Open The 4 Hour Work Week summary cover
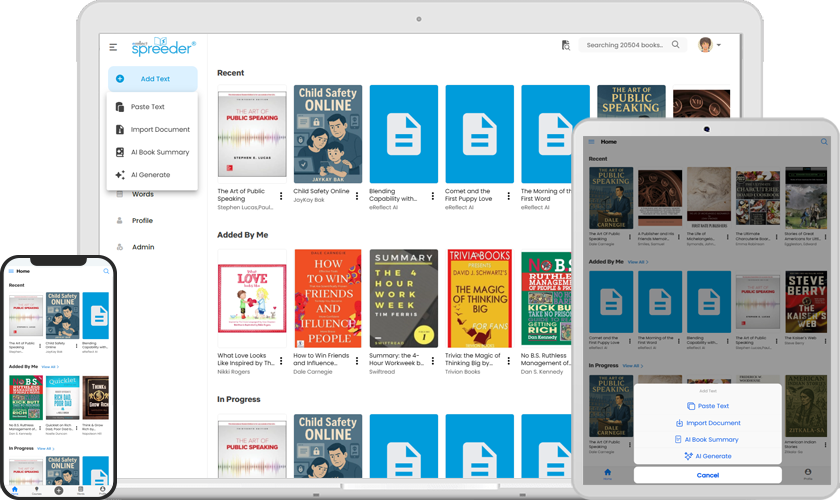 403,298
